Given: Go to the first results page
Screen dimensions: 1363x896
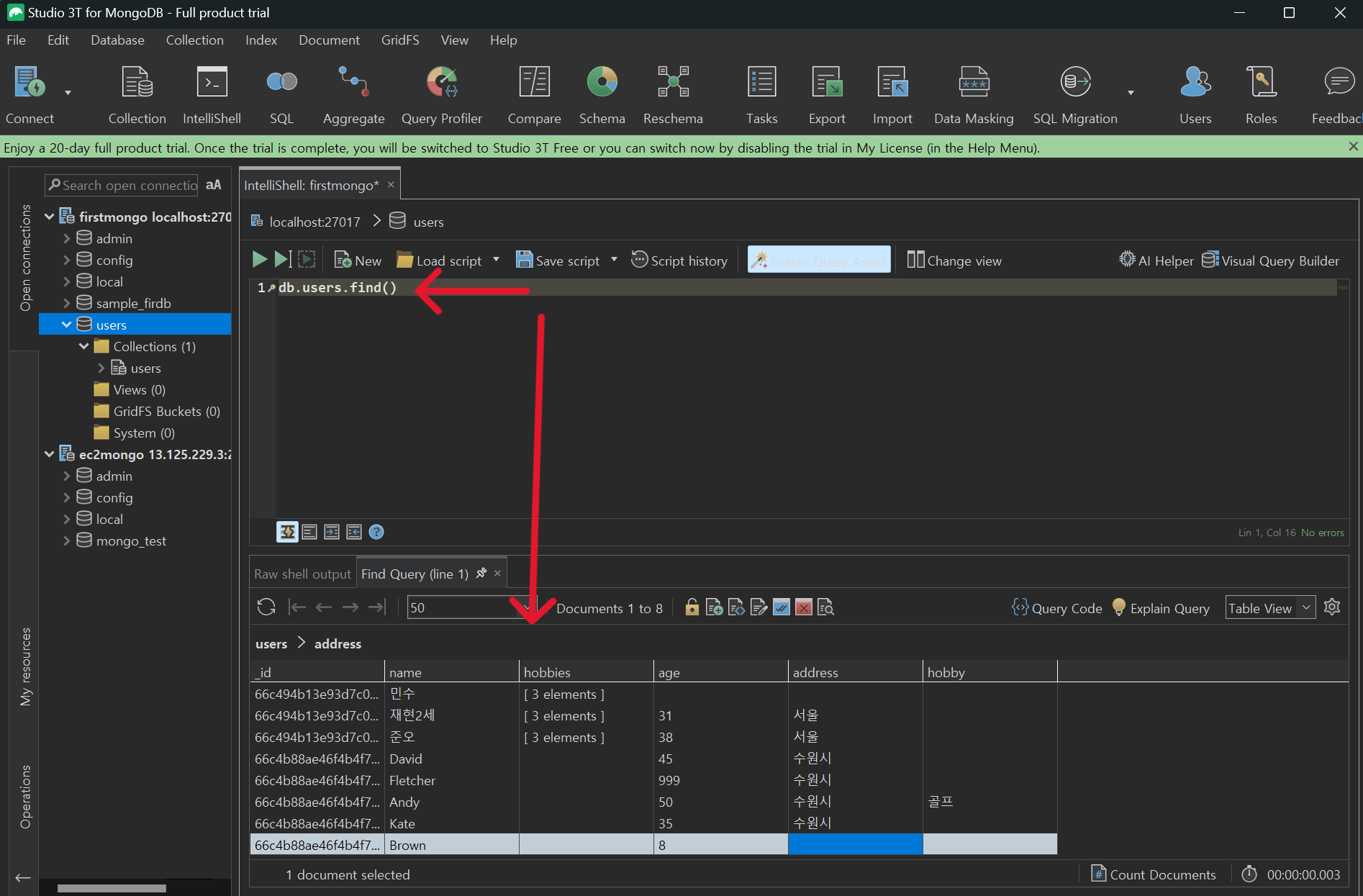Looking at the screenshot, I should (296, 607).
